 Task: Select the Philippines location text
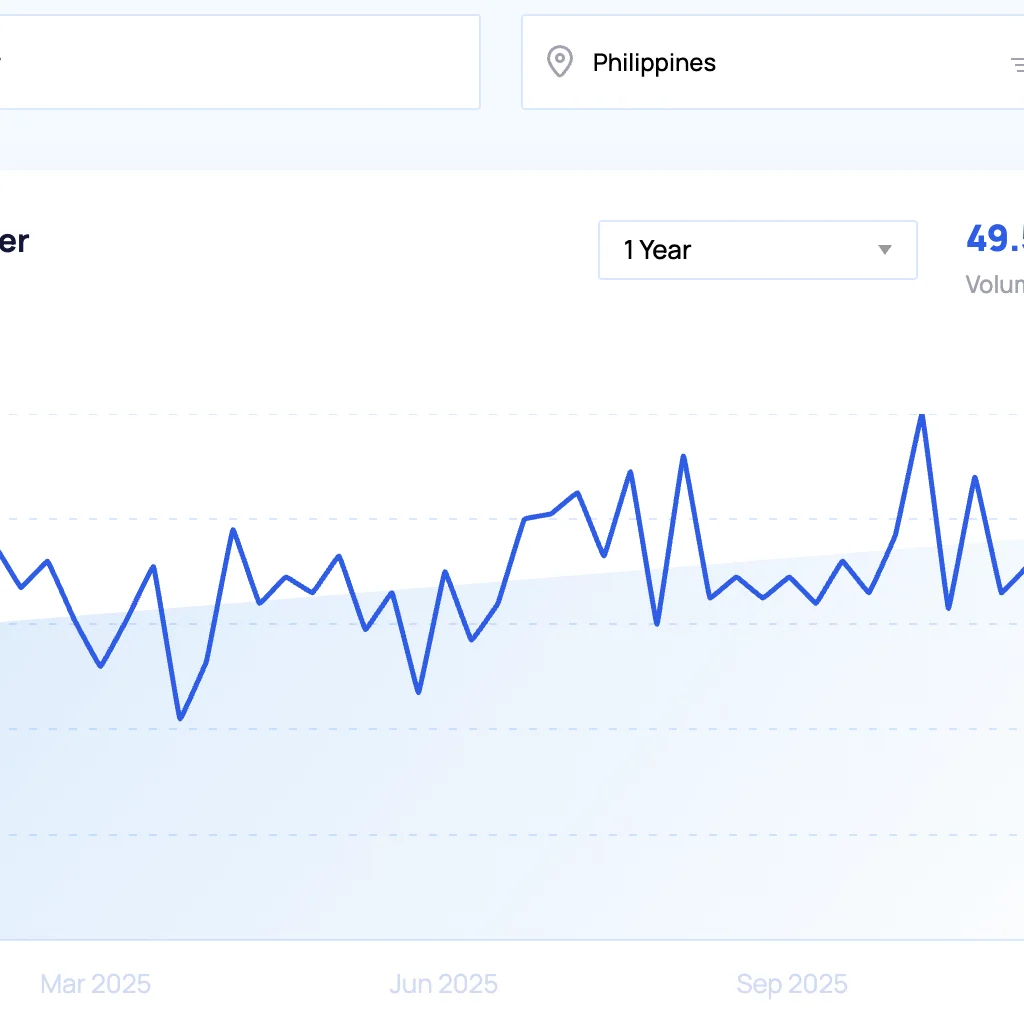click(654, 62)
